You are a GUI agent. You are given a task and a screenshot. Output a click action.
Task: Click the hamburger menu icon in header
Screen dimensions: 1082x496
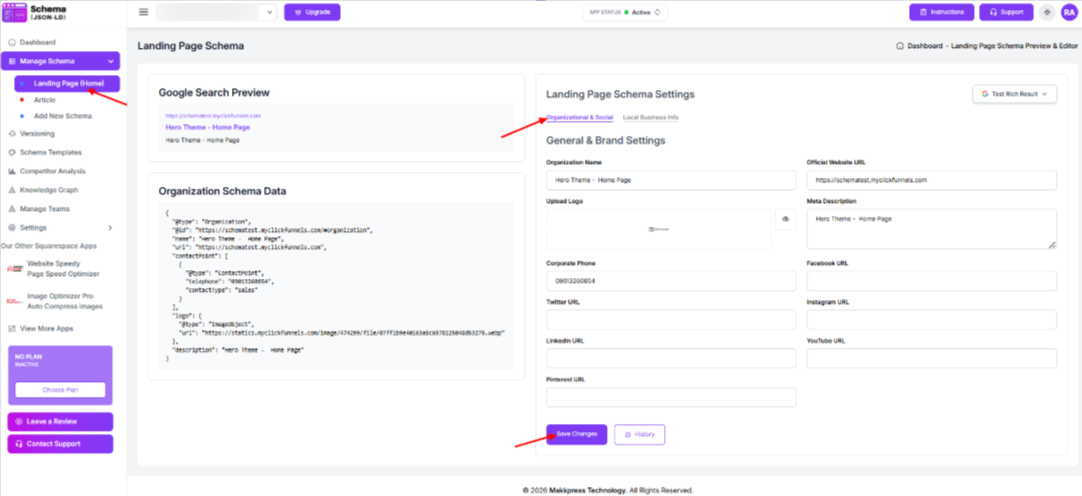point(143,12)
